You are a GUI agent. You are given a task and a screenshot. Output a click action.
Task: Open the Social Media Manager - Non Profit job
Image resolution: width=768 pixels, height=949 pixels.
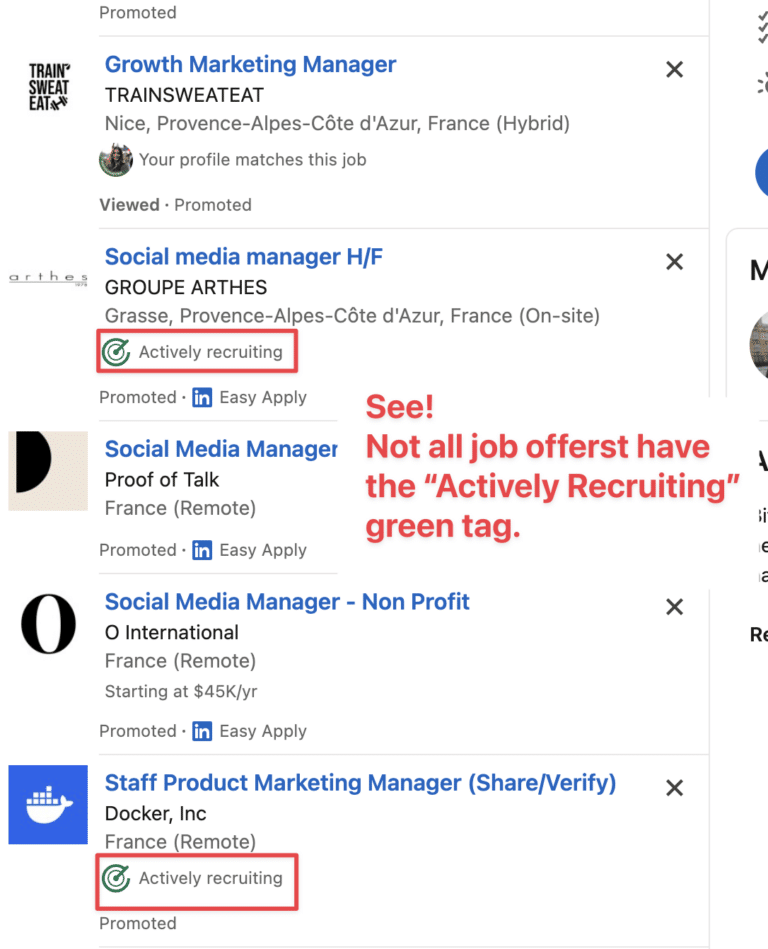point(287,601)
